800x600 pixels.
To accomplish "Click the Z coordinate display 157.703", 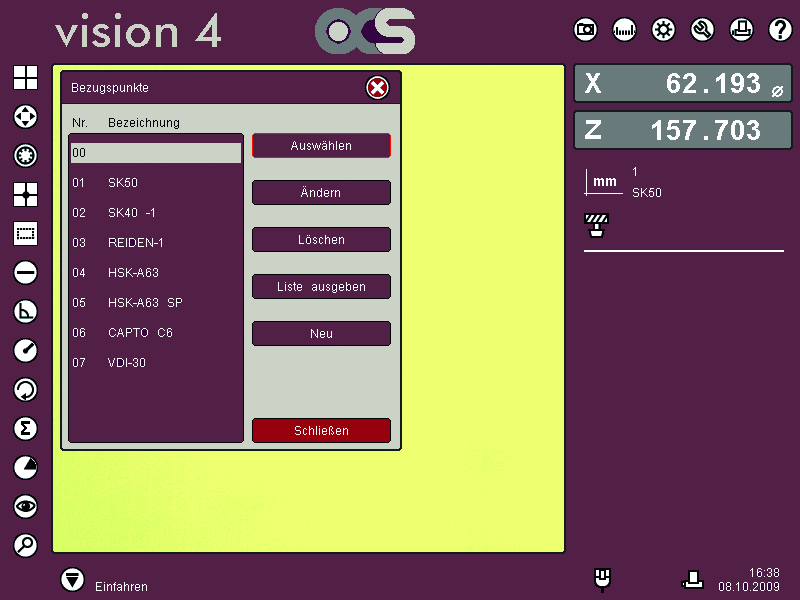I will (683, 130).
